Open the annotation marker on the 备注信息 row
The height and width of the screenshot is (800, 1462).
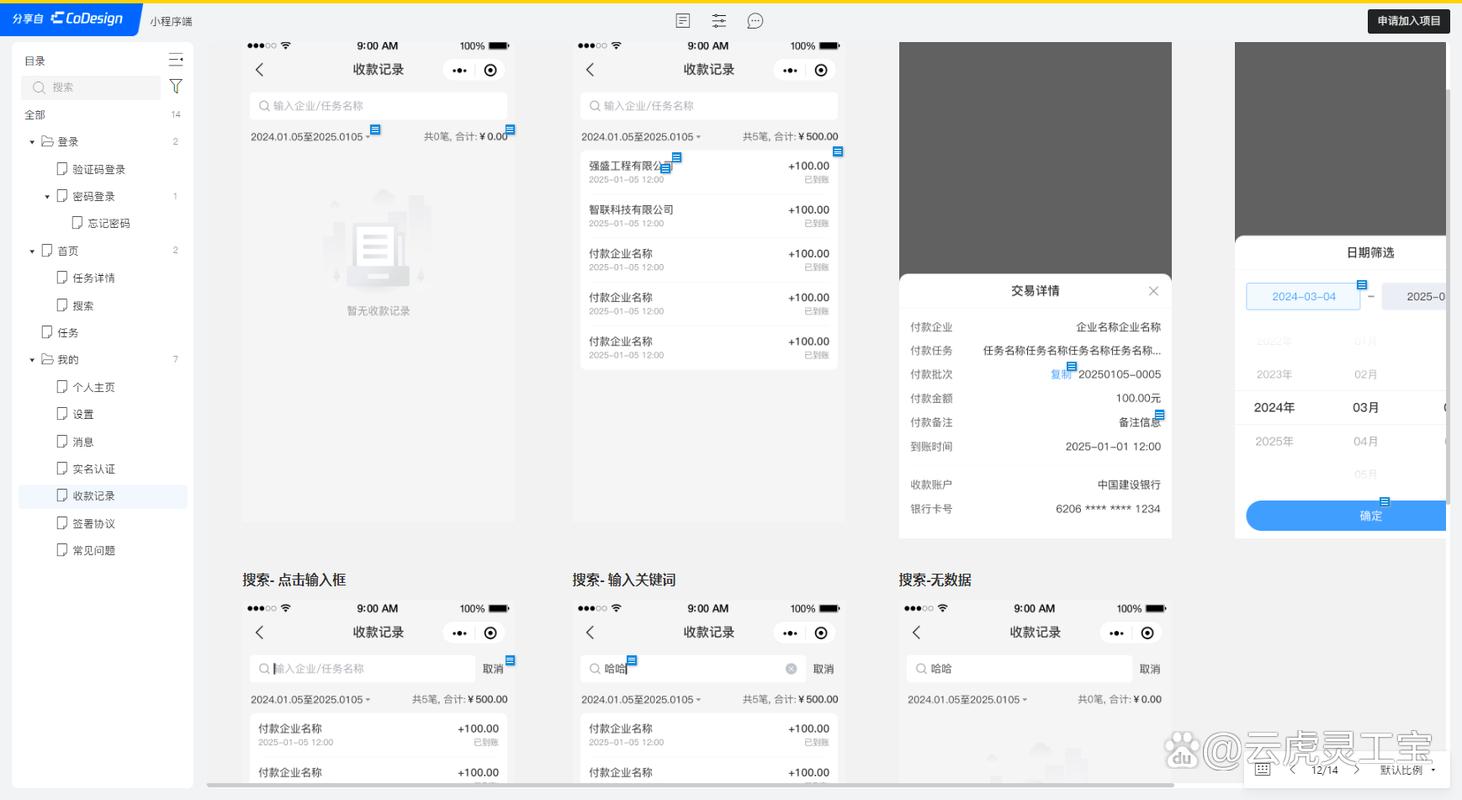pos(1160,414)
